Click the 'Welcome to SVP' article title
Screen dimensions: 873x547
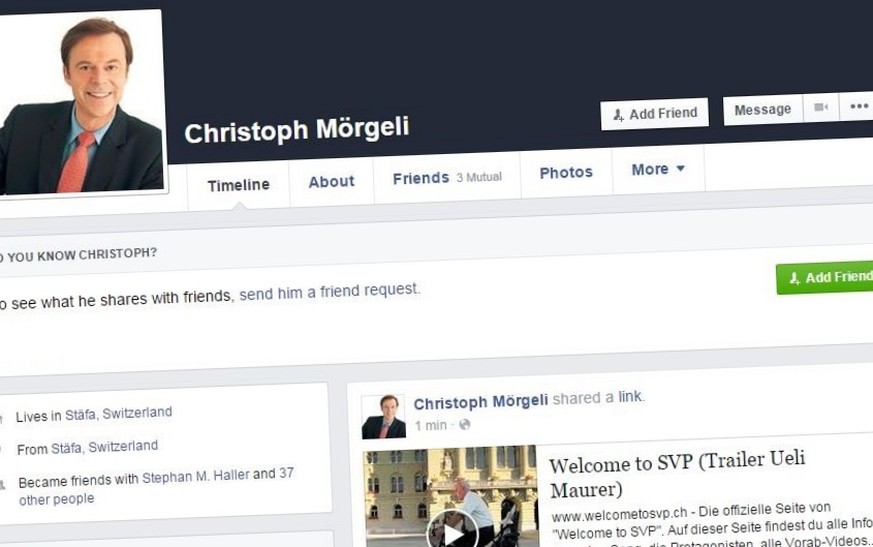click(676, 474)
